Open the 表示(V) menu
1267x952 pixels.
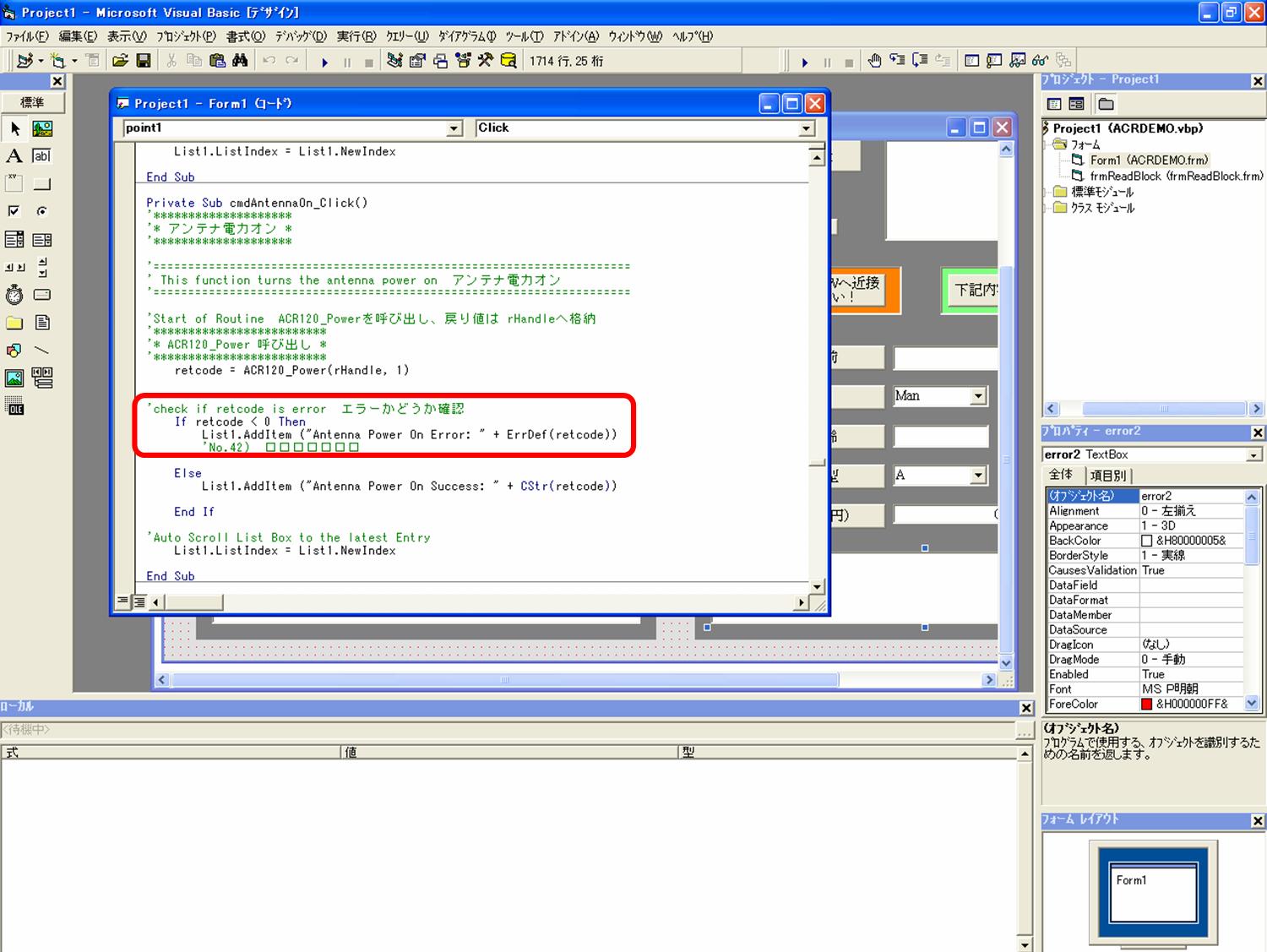[127, 36]
